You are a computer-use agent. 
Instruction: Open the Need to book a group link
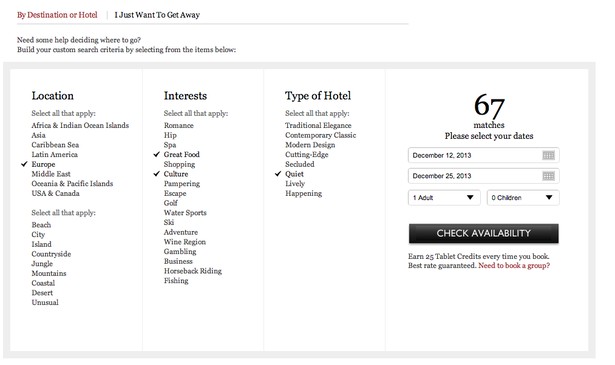pyautogui.click(x=514, y=265)
